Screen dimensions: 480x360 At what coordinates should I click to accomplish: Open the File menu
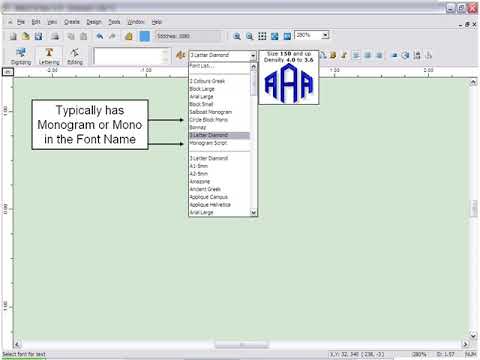coord(21,22)
